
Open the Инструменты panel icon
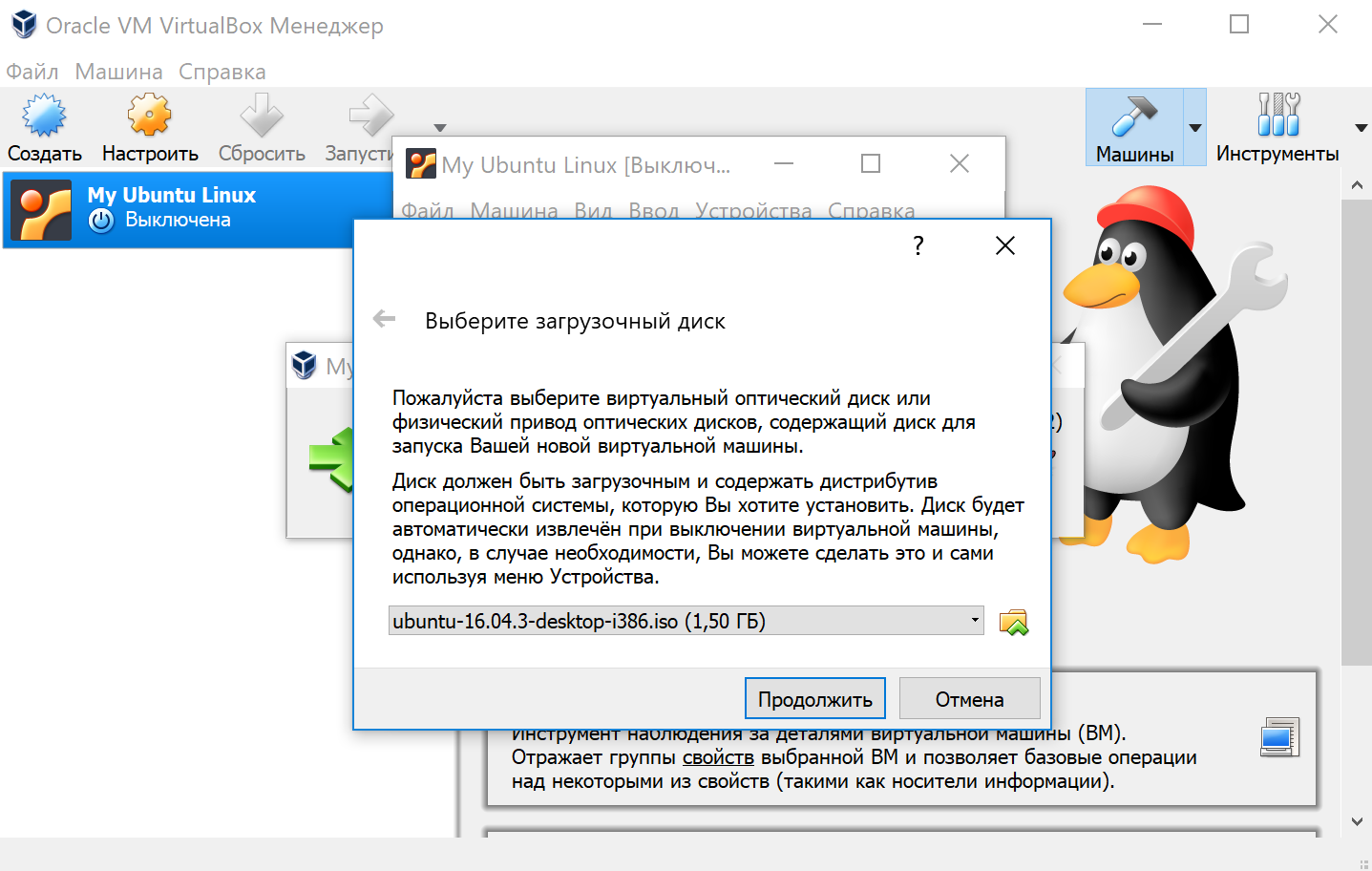[x=1277, y=113]
